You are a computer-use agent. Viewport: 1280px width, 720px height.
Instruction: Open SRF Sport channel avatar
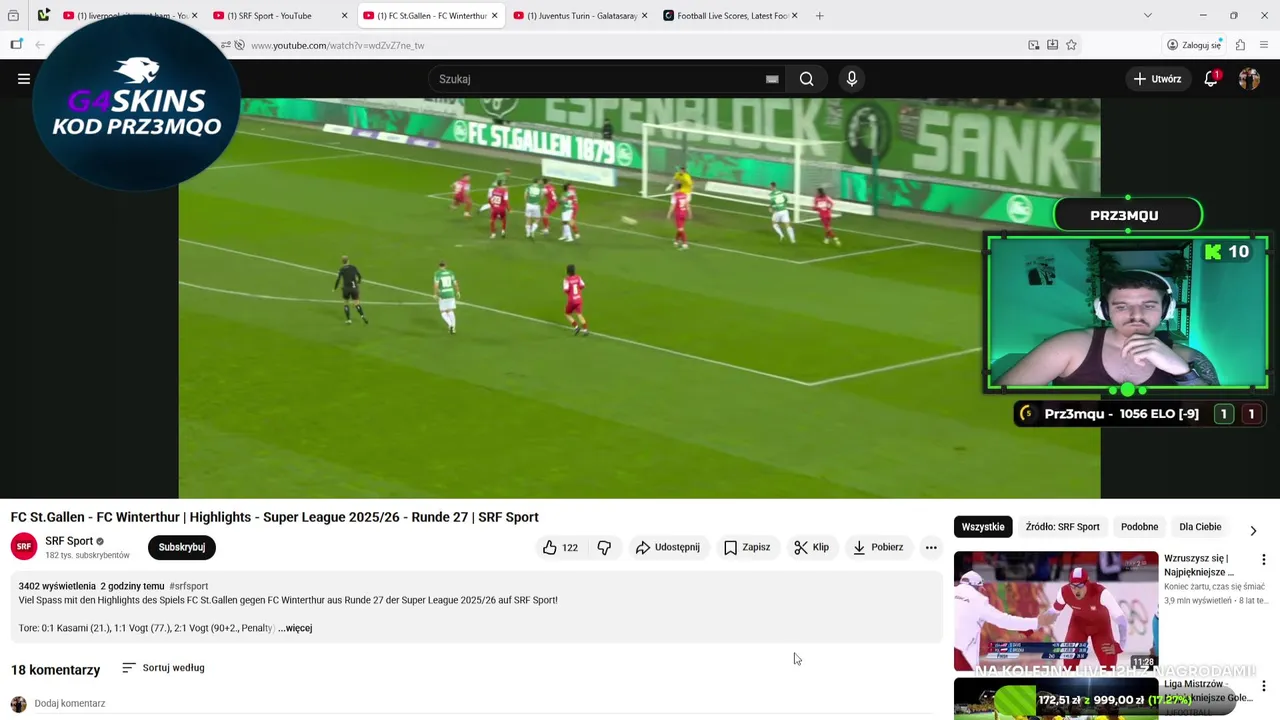pos(24,547)
